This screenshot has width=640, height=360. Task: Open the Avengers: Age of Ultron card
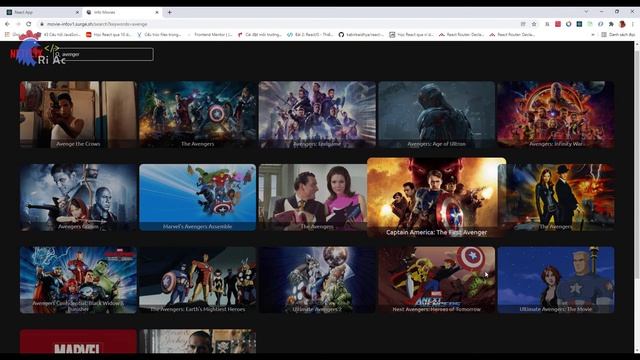click(436, 114)
